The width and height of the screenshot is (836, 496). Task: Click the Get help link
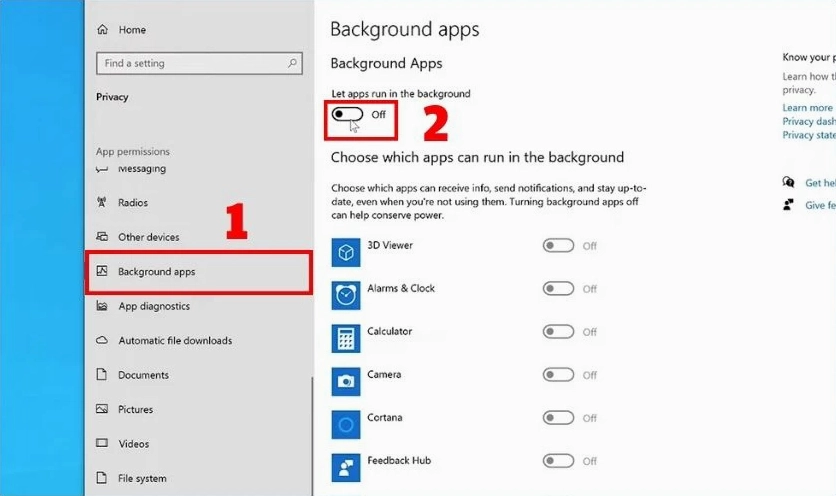(820, 183)
